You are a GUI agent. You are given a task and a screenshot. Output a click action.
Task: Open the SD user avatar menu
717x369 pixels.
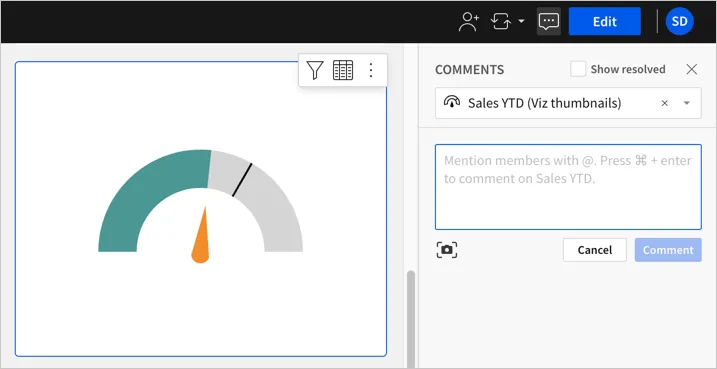coord(680,21)
